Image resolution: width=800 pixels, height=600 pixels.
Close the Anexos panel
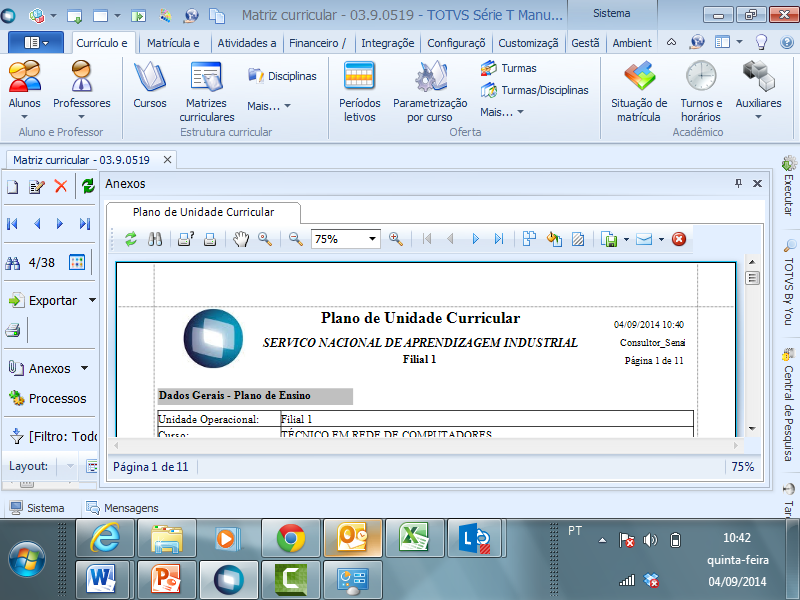point(758,184)
